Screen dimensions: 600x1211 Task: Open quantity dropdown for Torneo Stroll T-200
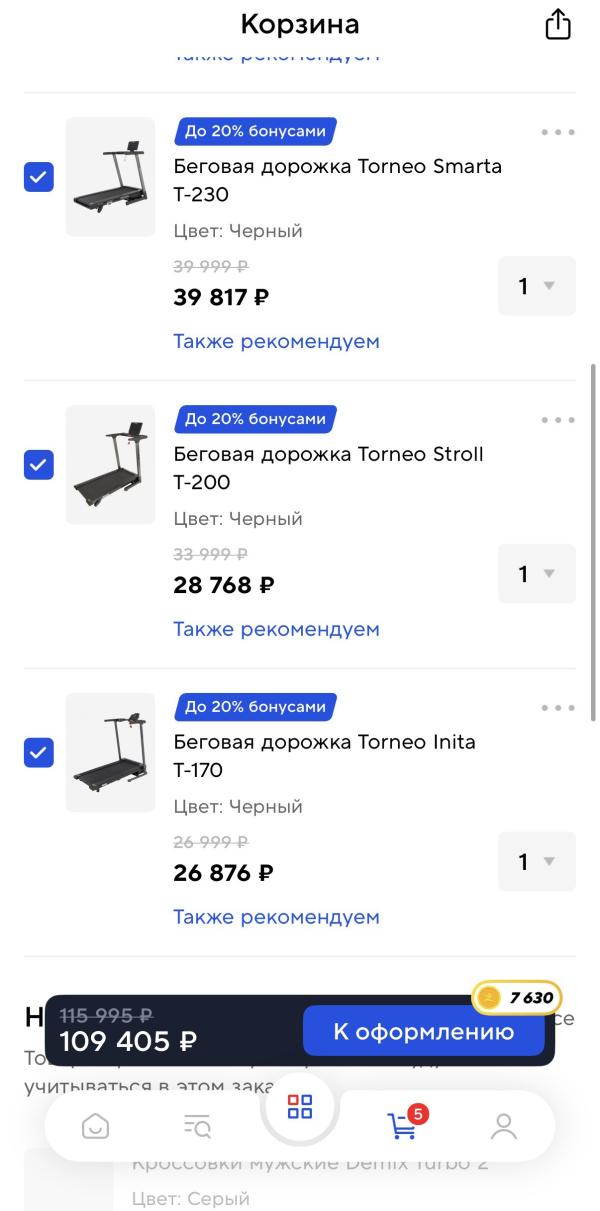point(536,574)
